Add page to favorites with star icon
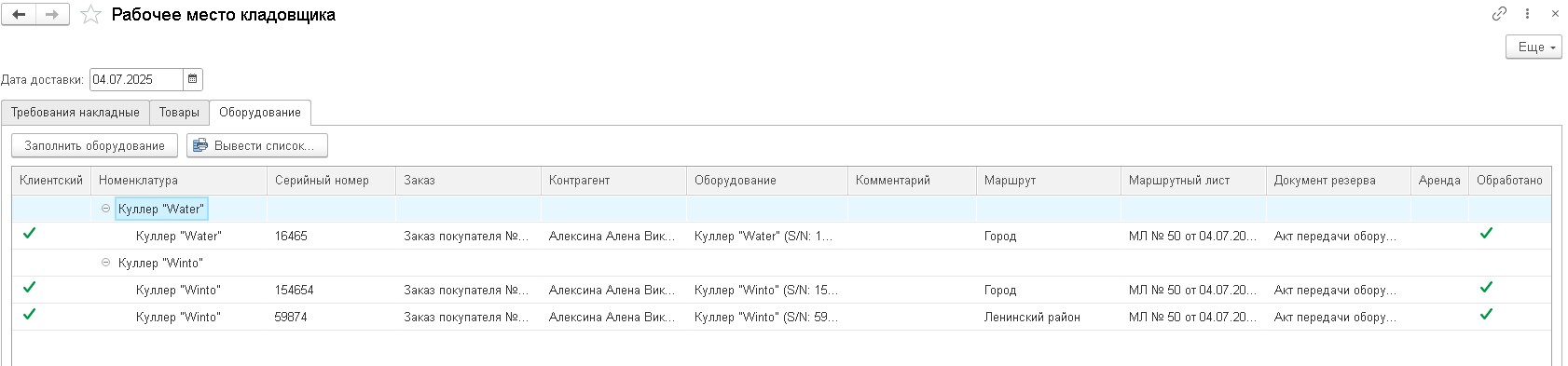Viewport: 1568px width, 366px height. [90, 15]
